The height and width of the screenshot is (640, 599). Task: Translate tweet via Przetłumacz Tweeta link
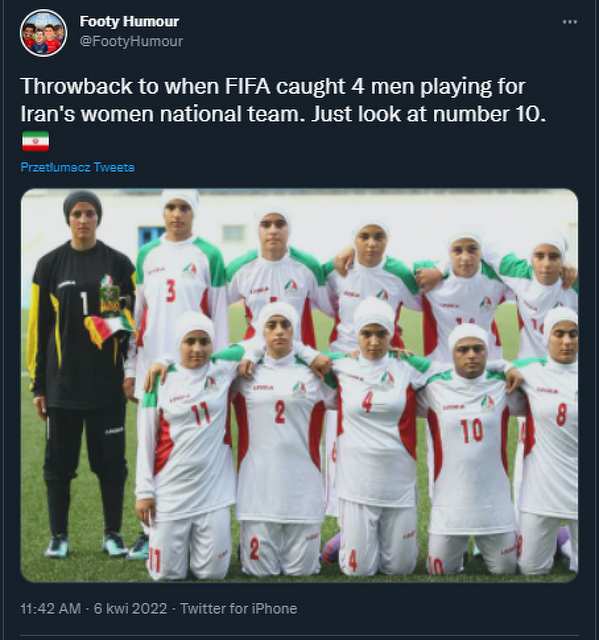(78, 167)
